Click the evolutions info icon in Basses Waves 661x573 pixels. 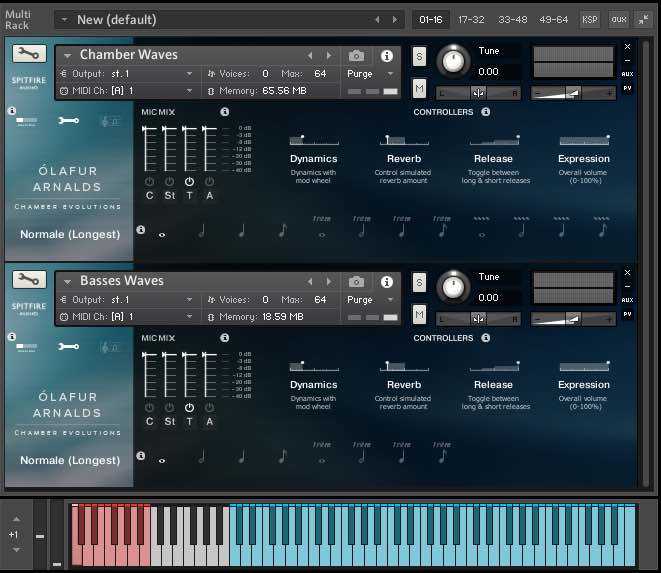click(x=141, y=455)
